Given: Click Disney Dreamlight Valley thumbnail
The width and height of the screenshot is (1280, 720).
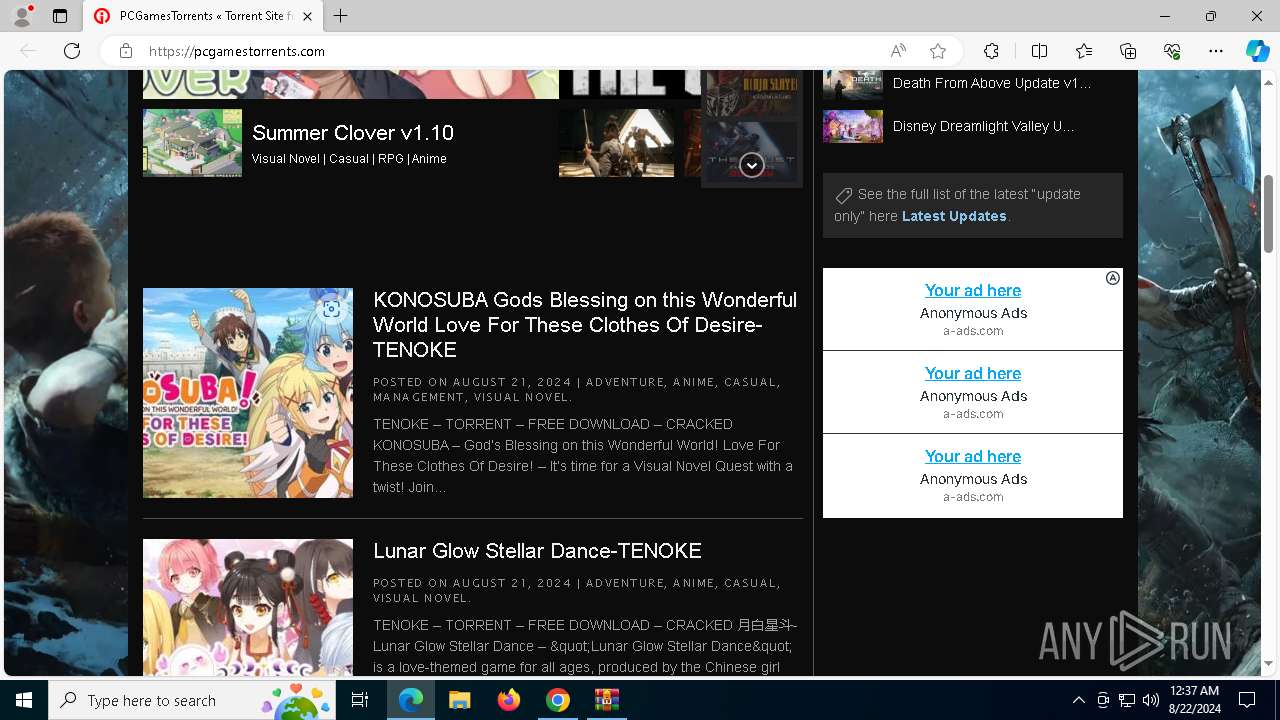Looking at the screenshot, I should (853, 126).
